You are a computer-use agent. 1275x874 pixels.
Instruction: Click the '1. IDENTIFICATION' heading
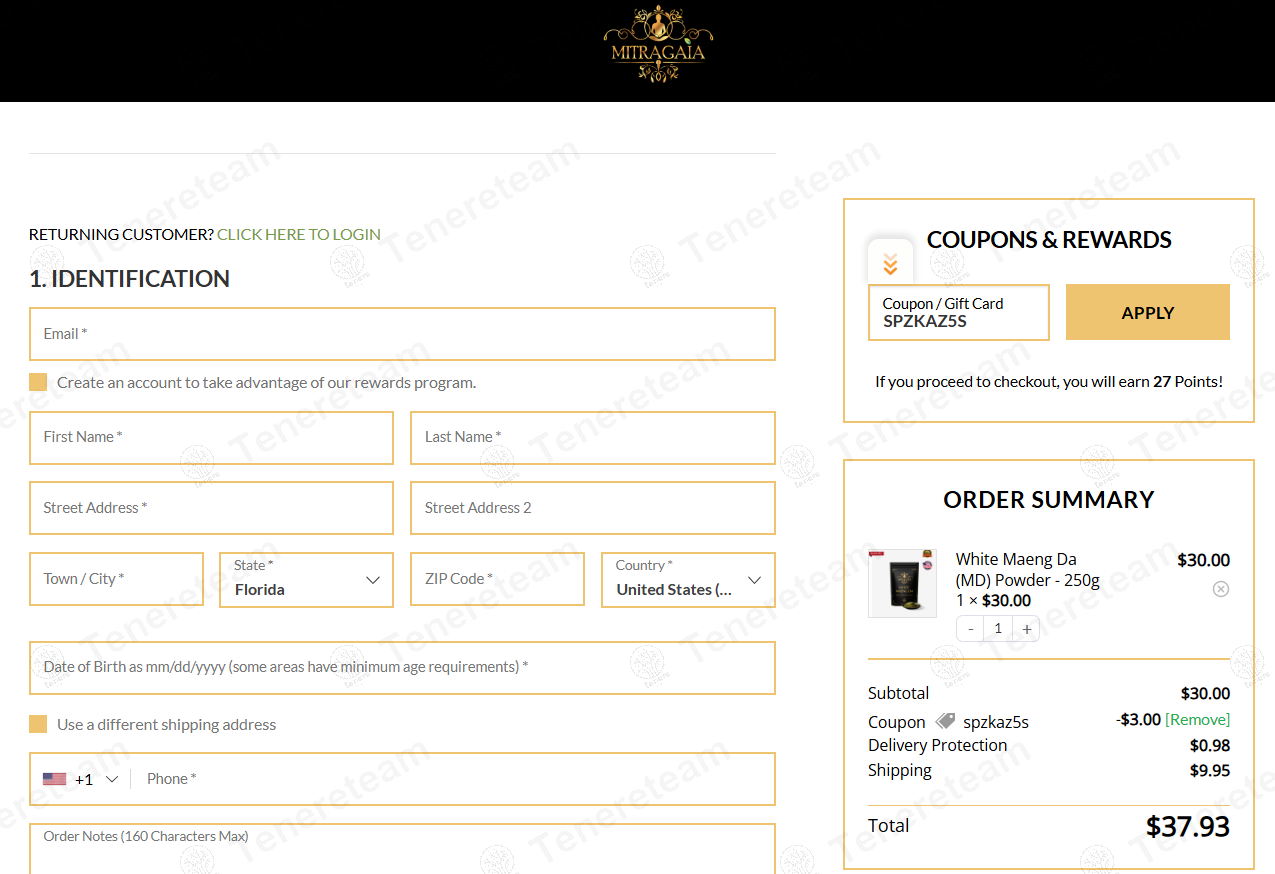pos(130,279)
